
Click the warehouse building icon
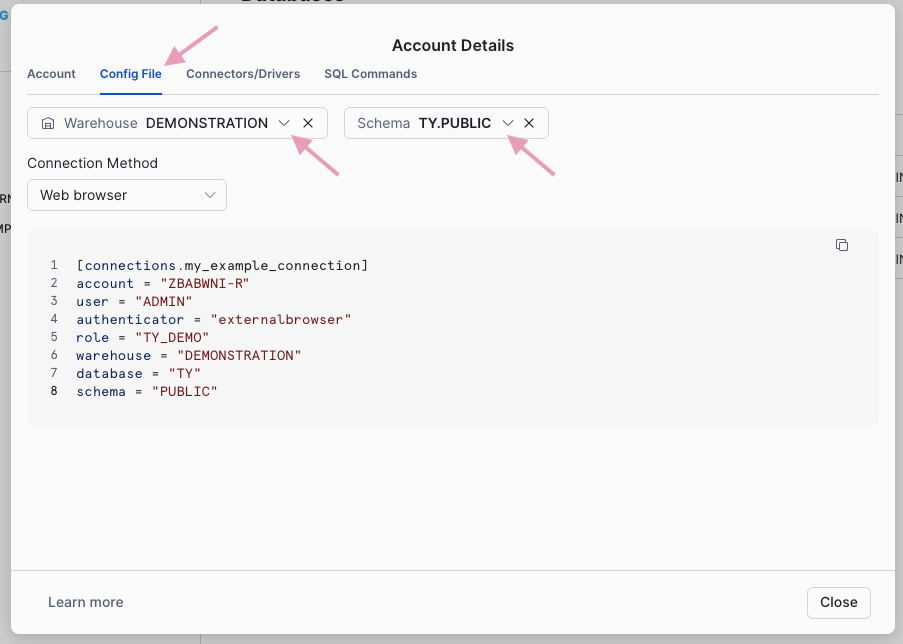coord(48,123)
